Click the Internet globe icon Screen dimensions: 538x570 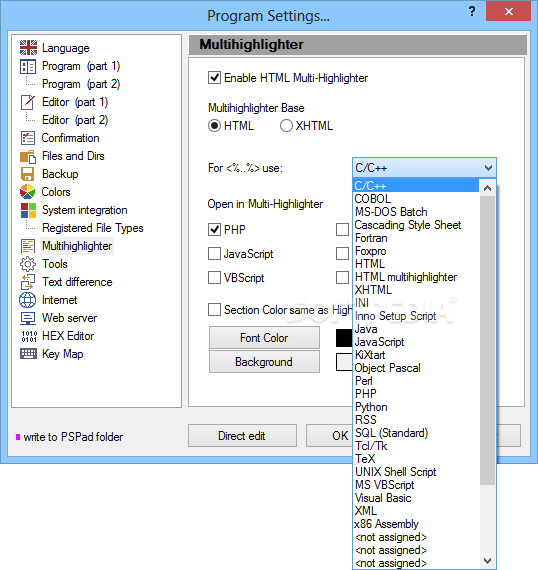pos(28,300)
